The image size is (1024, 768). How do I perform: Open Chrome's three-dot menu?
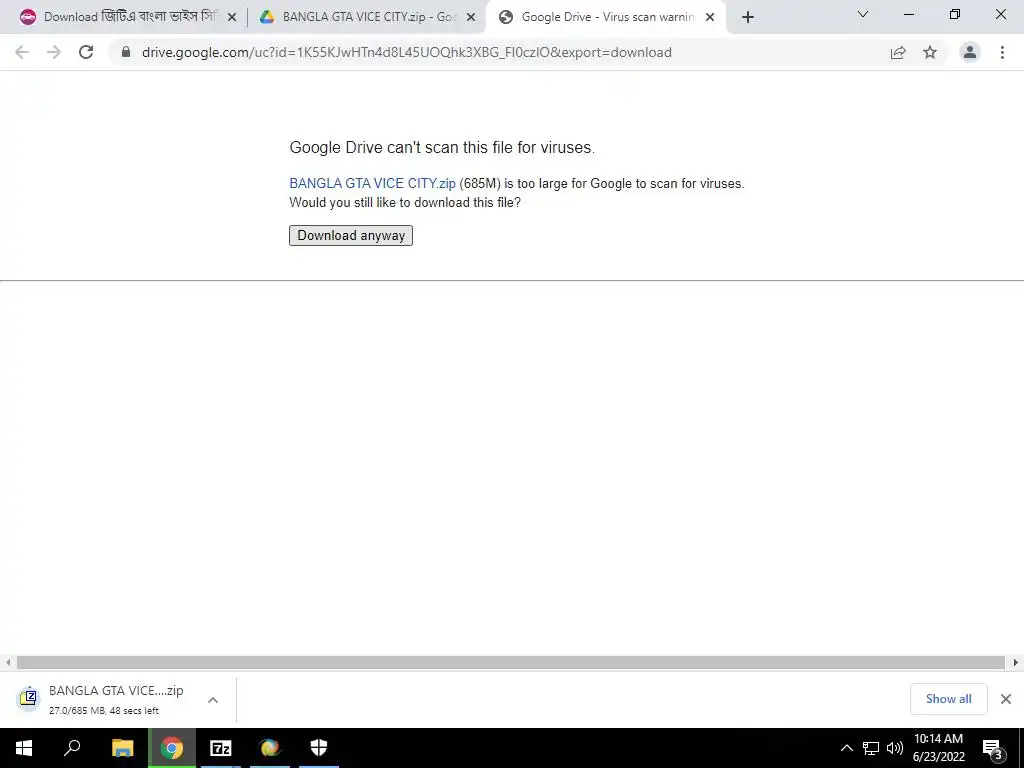1002,52
